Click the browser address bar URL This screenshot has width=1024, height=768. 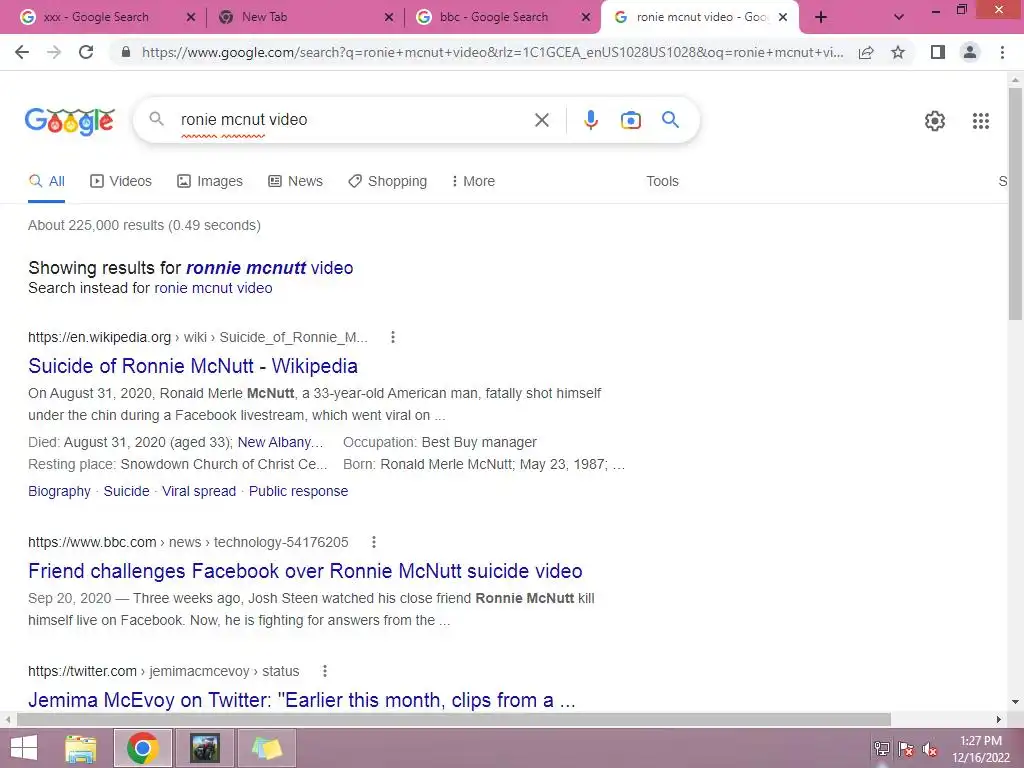click(x=492, y=52)
